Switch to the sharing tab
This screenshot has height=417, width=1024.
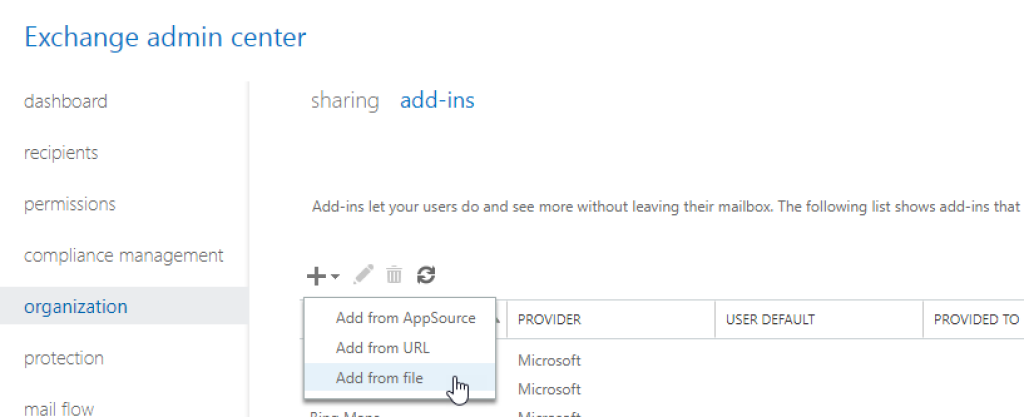pos(345,100)
